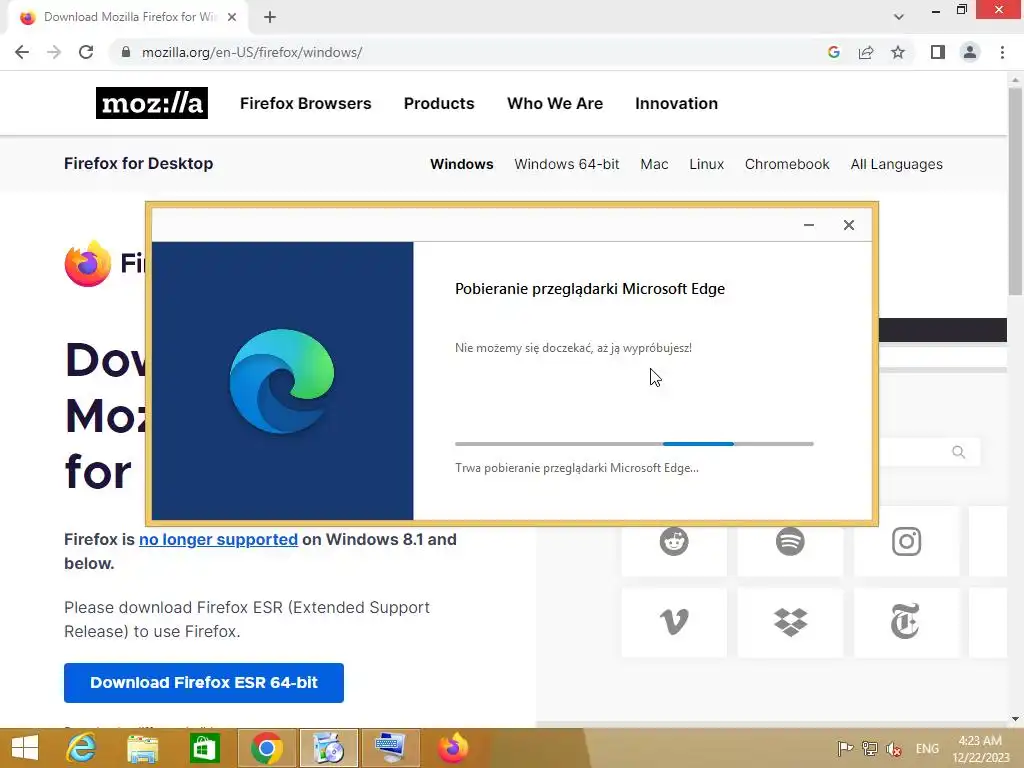Toggle Chrome side panel
This screenshot has height=768, width=1024.
(938, 52)
